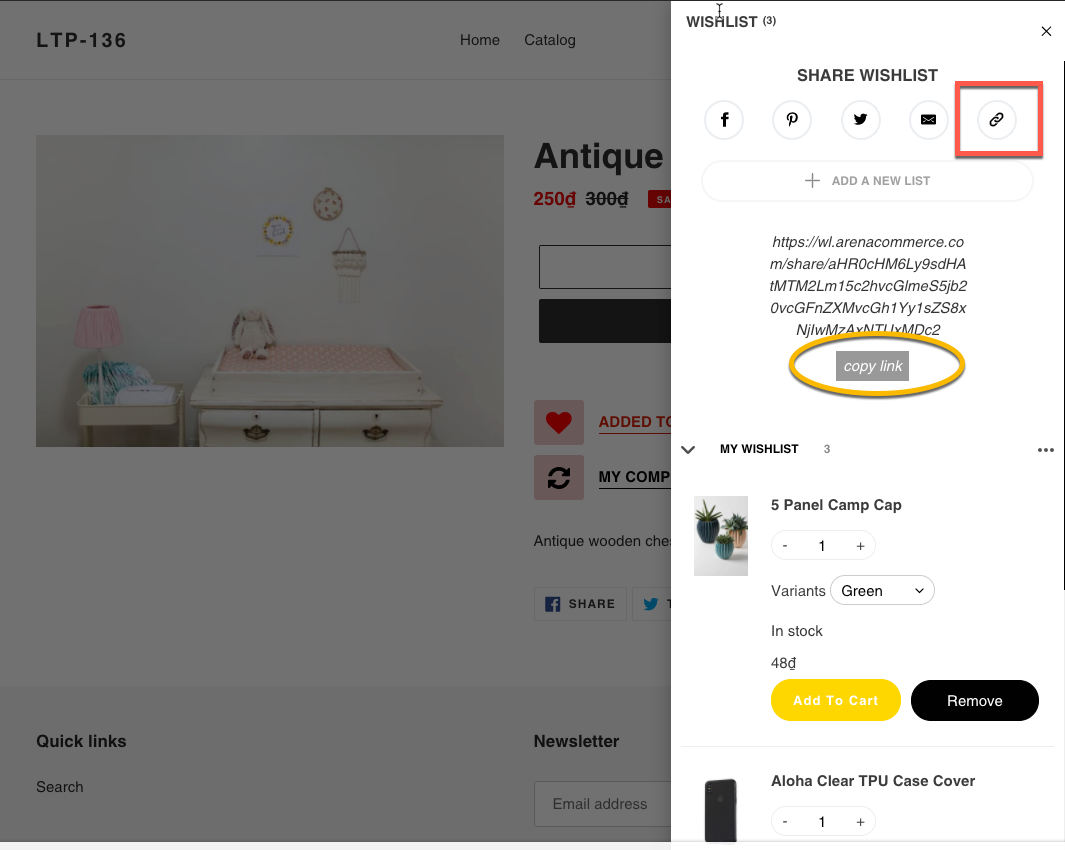Viewport: 1065px width, 850px height.
Task: Share wishlist via Facebook icon
Action: [x=724, y=120]
